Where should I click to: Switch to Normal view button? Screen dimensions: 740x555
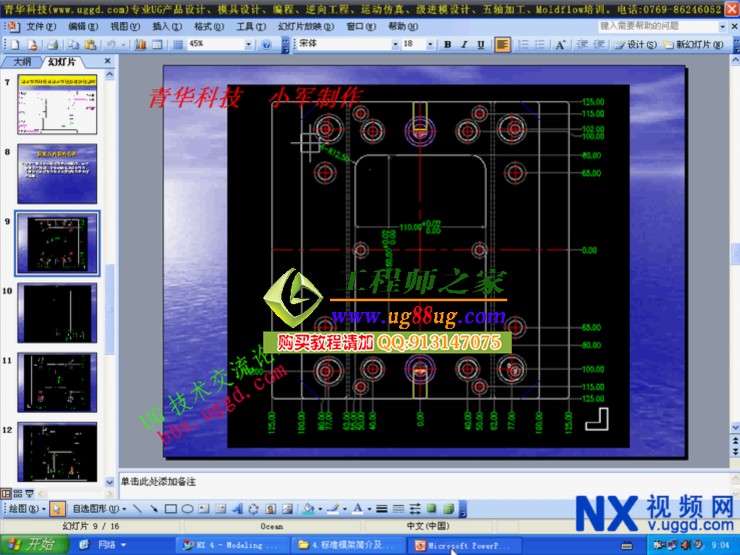pyautogui.click(x=6, y=494)
